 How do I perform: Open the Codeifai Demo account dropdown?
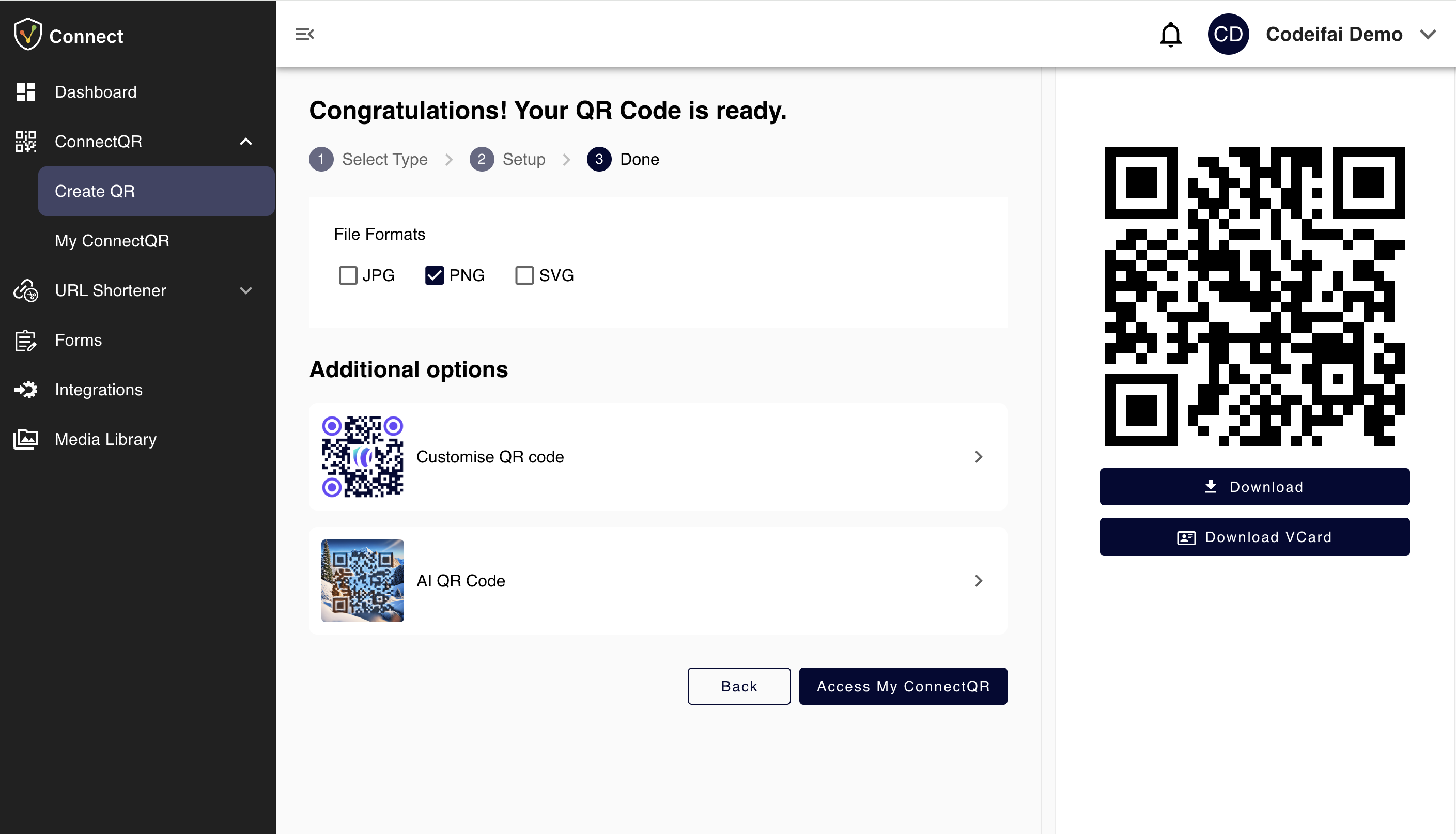[1428, 35]
